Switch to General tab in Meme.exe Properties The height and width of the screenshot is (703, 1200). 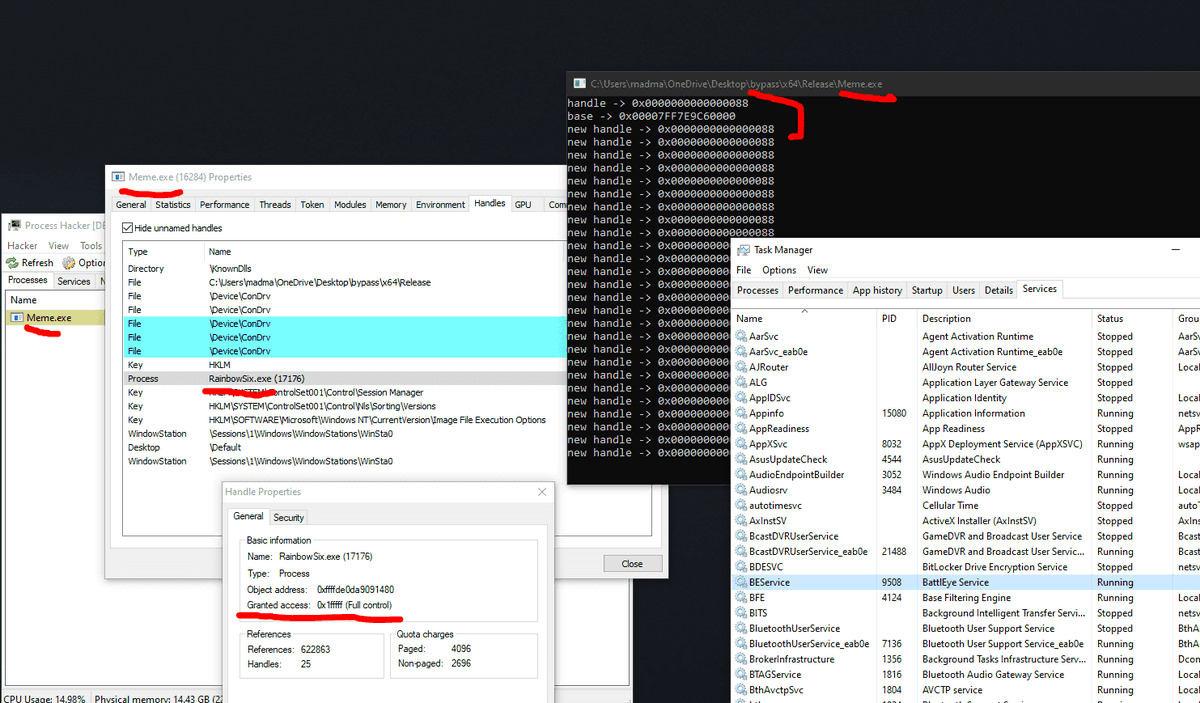tap(131, 205)
